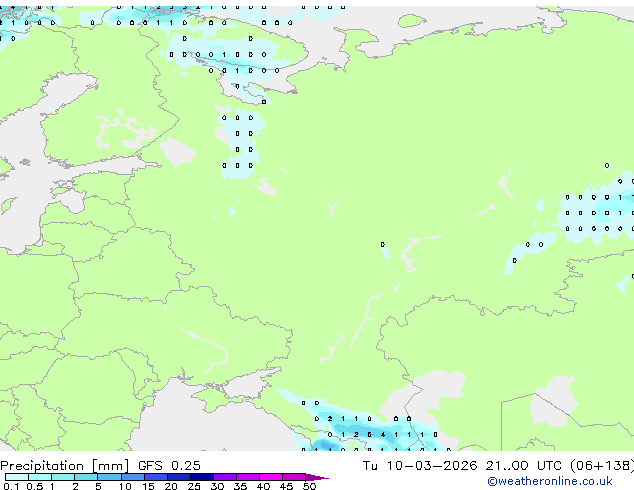The width and height of the screenshot is (634, 490).
Task: Pick the legend swatch between 10 and 15
Action: click(133, 477)
